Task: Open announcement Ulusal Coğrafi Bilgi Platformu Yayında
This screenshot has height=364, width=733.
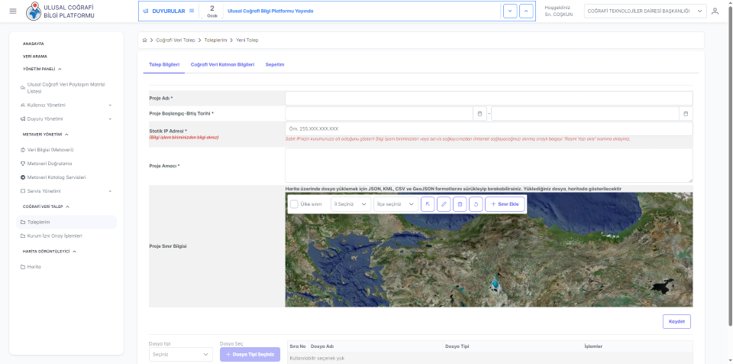Action: coord(271,11)
